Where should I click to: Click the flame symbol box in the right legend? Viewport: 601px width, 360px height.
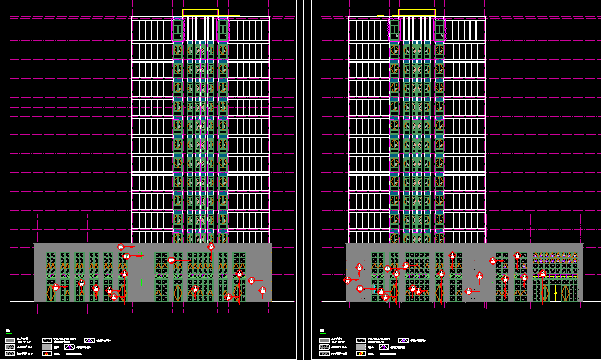[x=361, y=353]
